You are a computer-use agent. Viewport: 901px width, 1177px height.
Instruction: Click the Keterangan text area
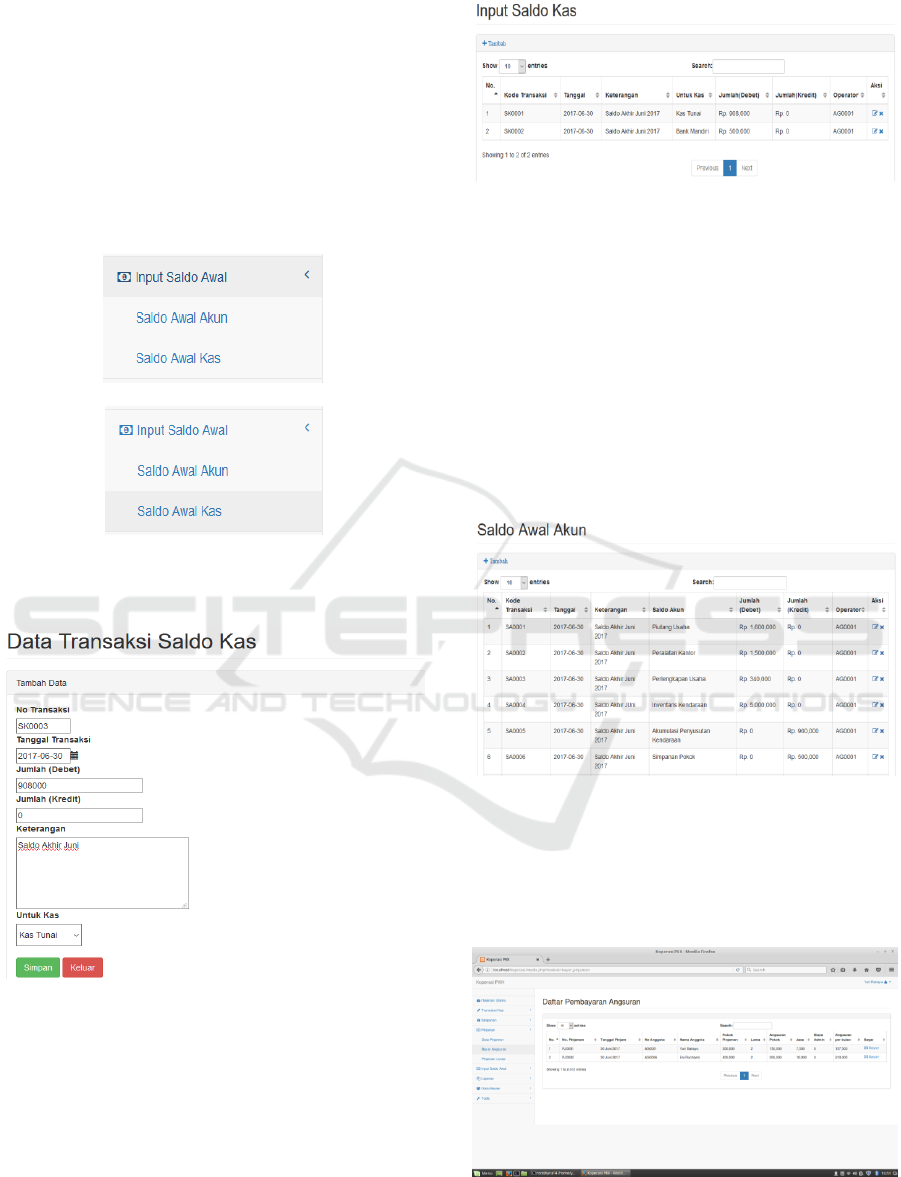point(102,872)
